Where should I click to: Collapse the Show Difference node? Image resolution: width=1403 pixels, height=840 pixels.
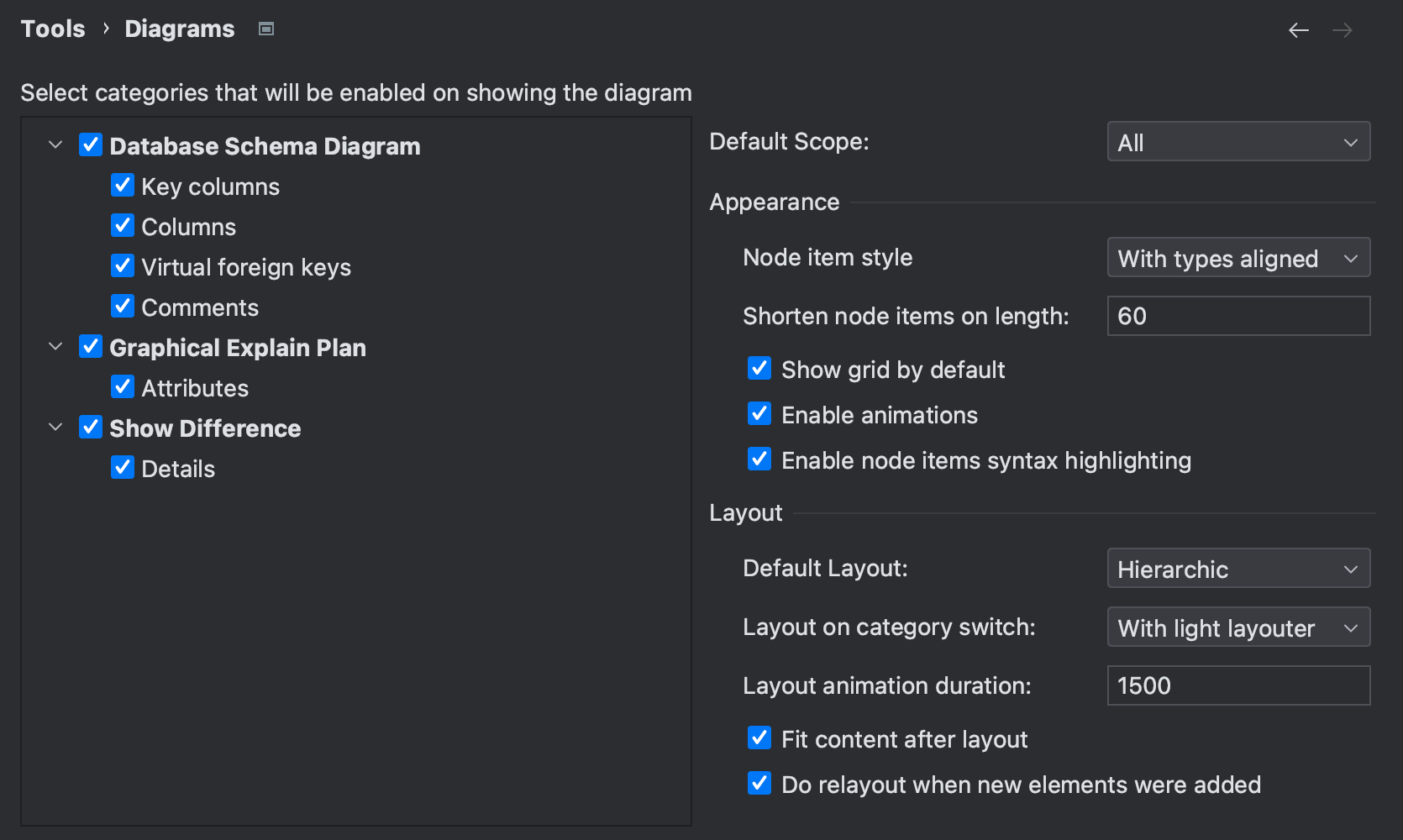click(55, 427)
